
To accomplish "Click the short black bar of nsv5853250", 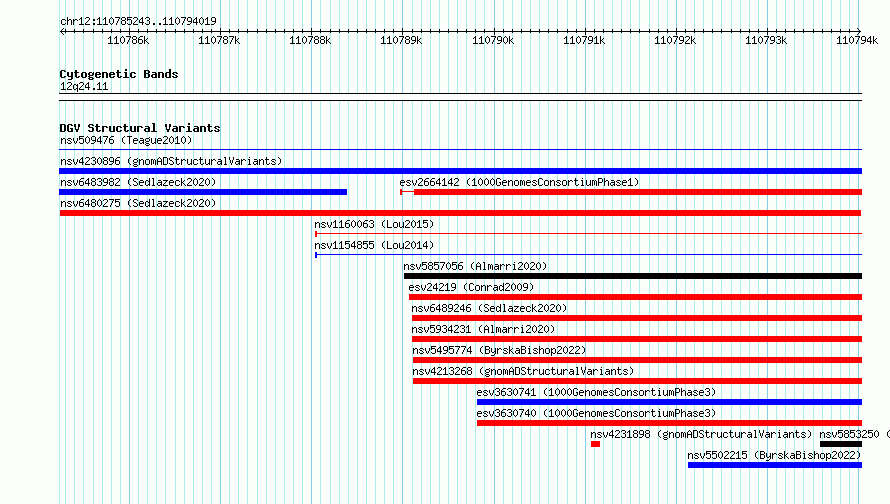I will pyautogui.click(x=841, y=444).
